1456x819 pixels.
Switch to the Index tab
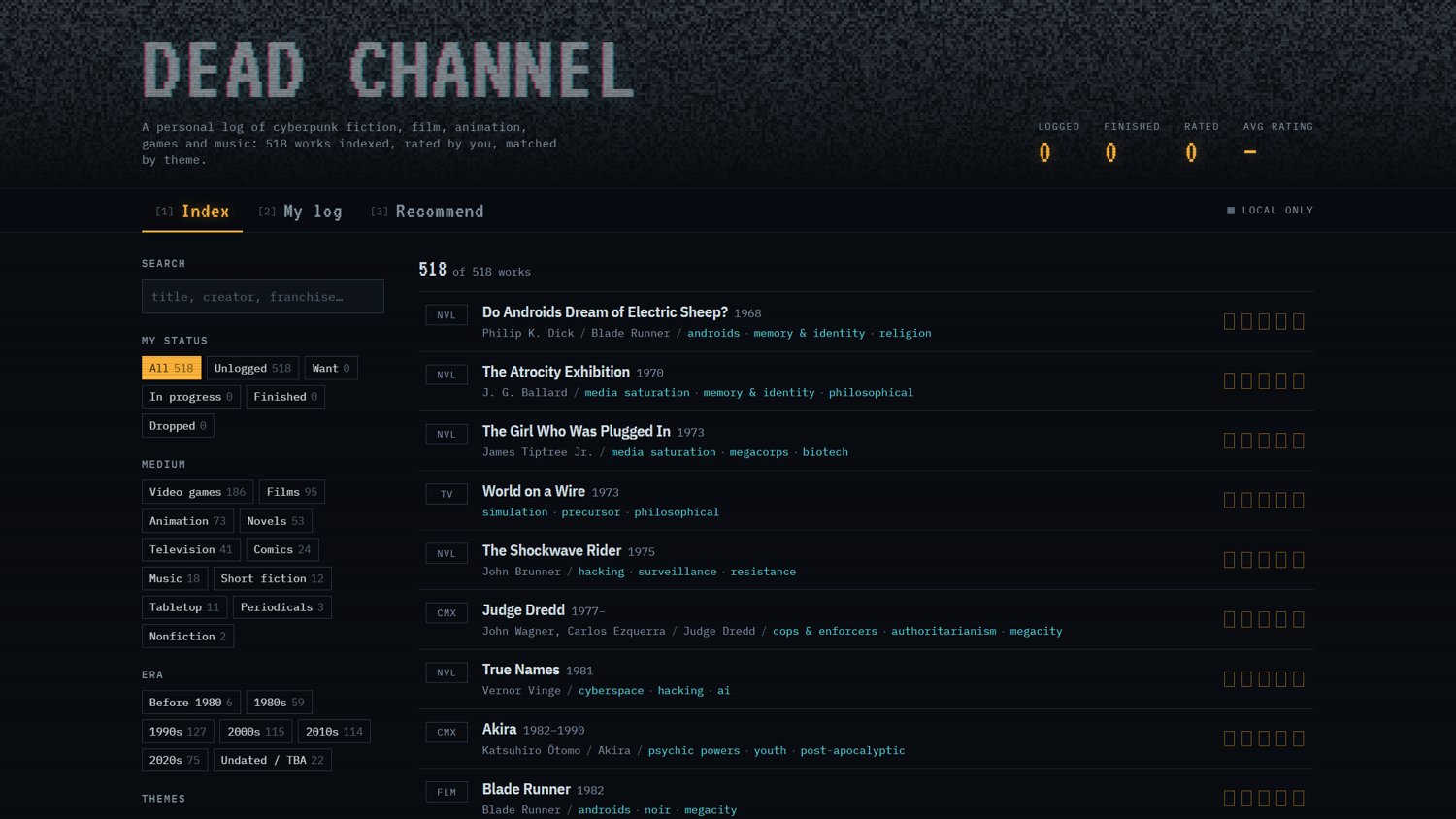192,212
